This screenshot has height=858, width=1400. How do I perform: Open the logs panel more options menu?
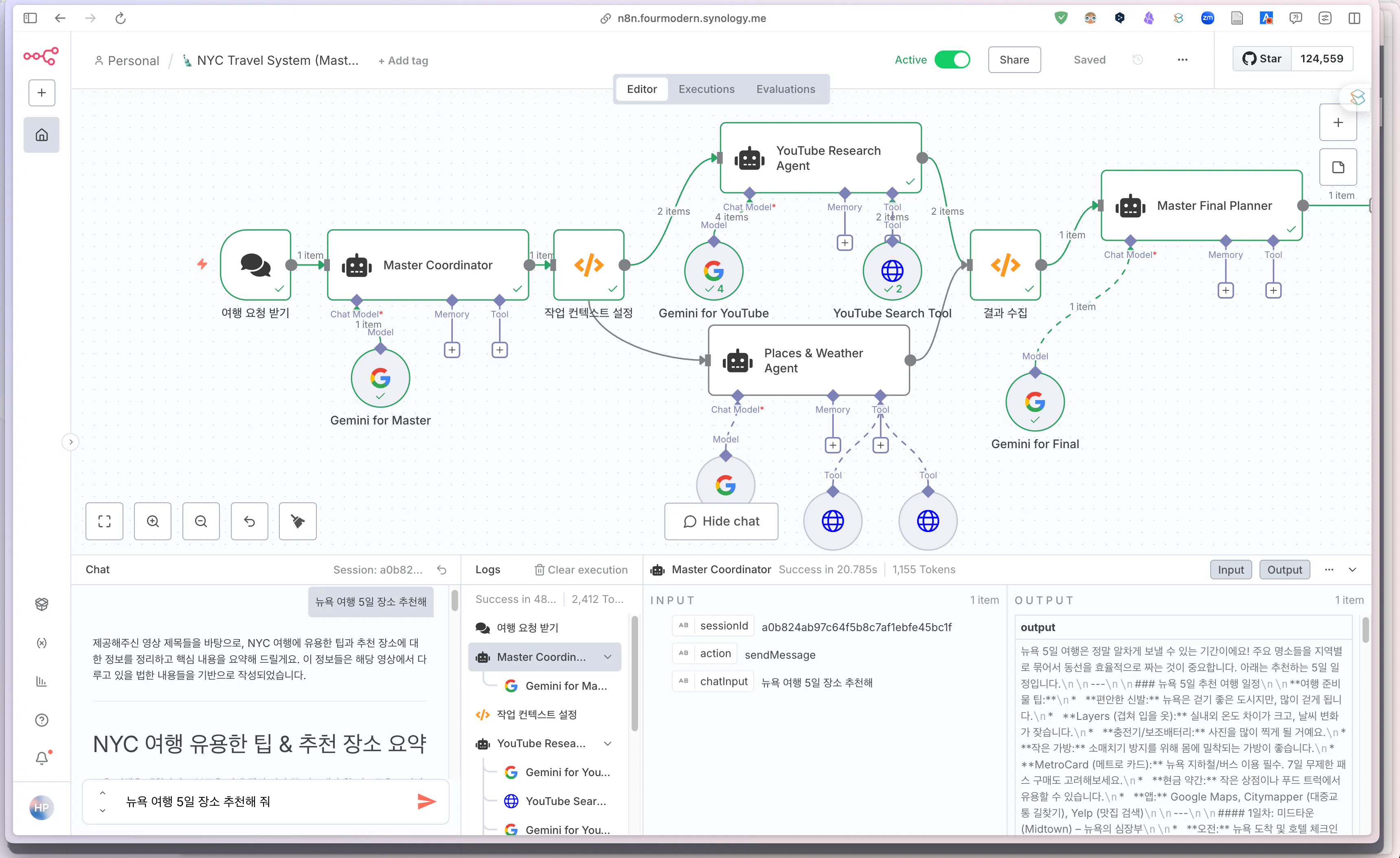[1329, 570]
